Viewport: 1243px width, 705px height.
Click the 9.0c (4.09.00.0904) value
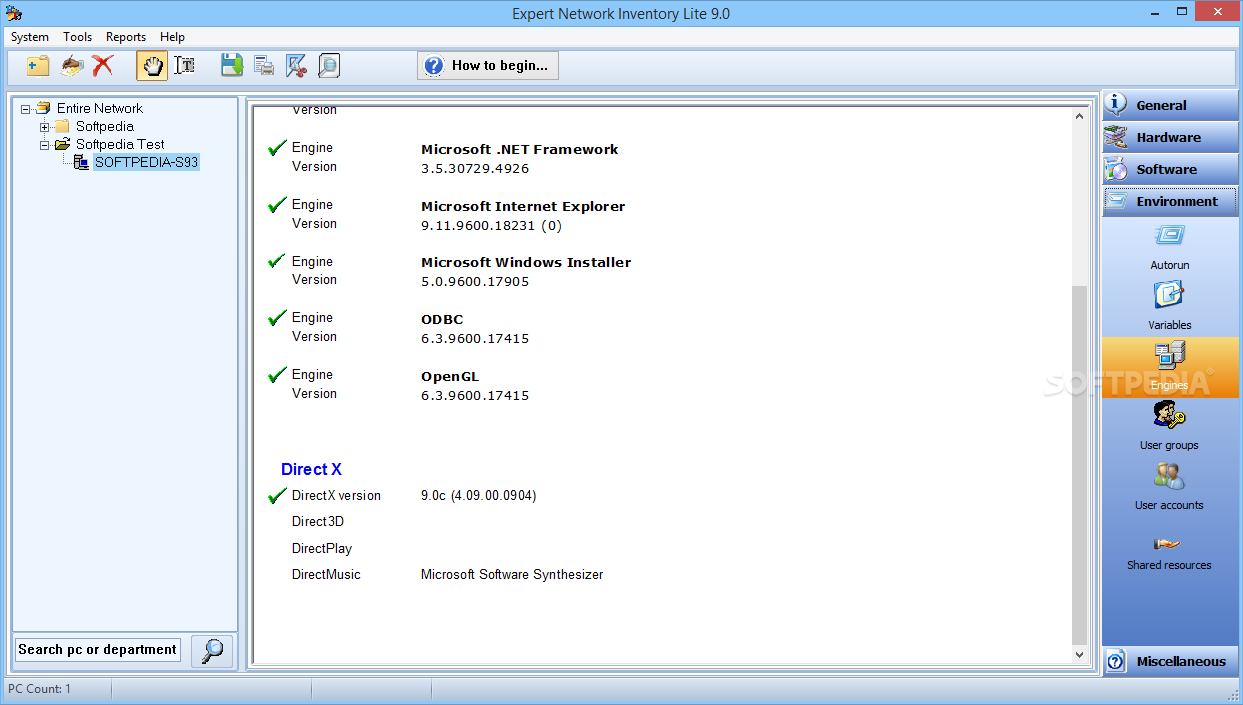[x=478, y=495]
